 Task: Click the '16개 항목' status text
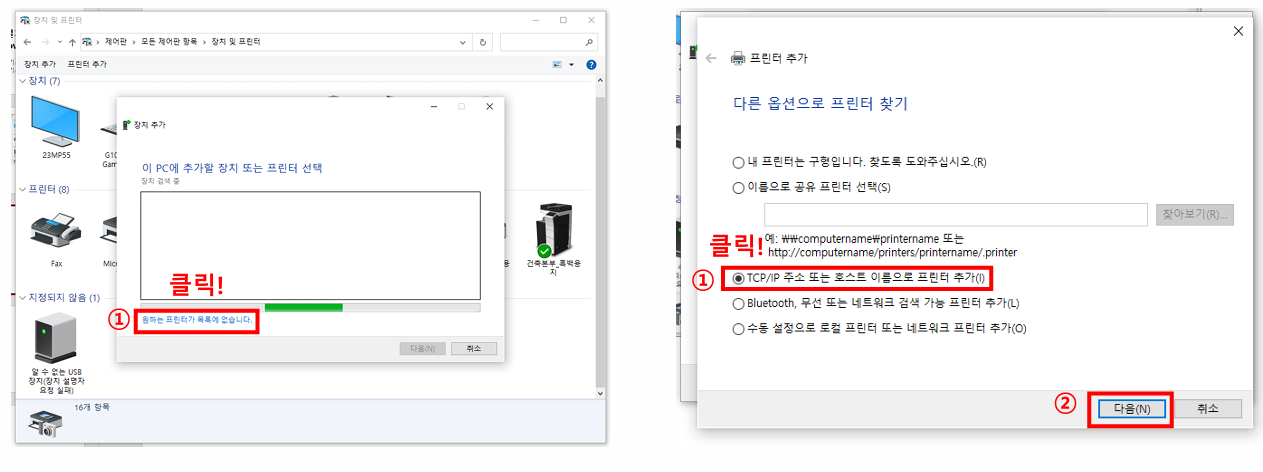click(x=92, y=407)
